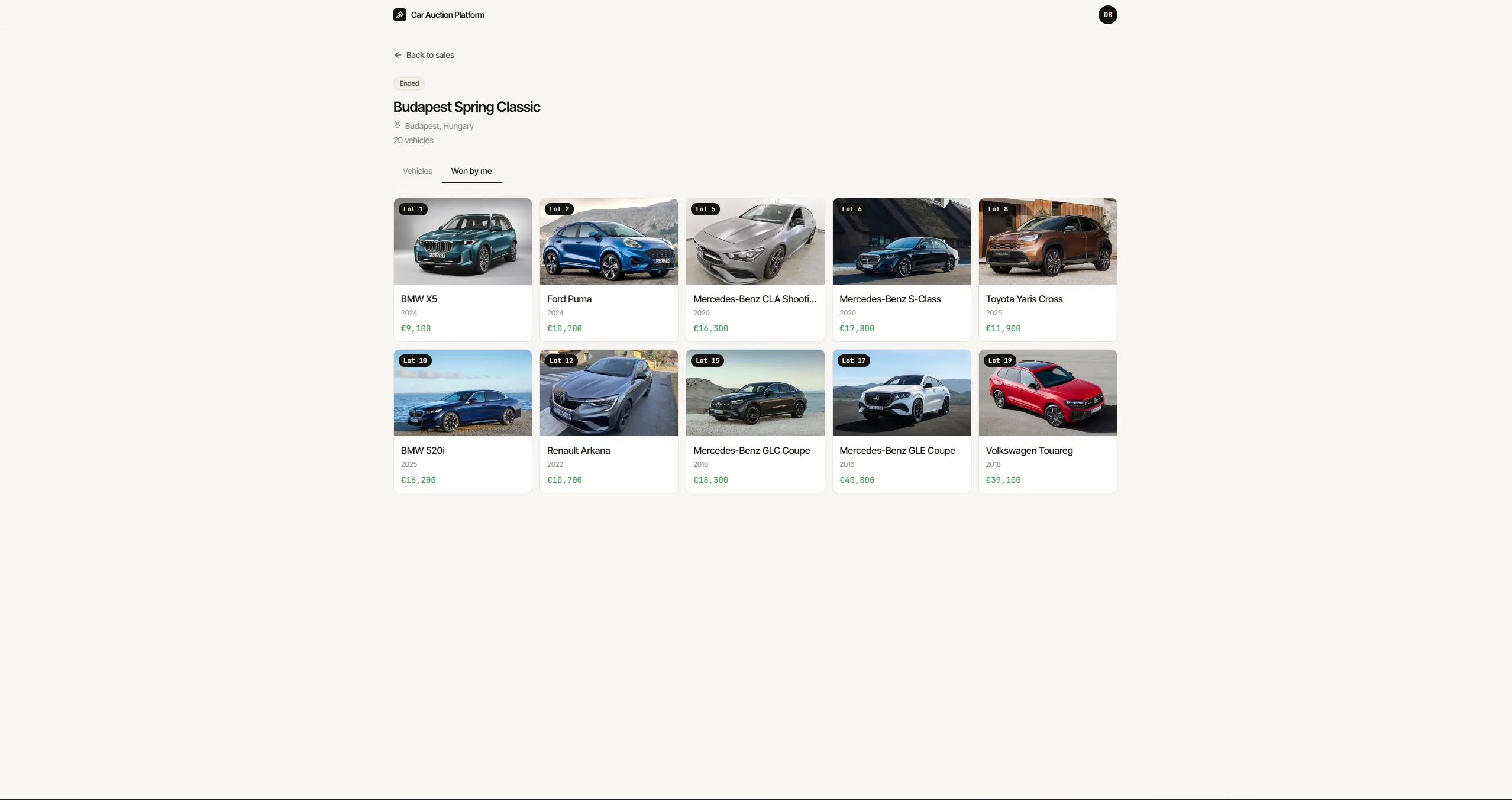This screenshot has height=800, width=1512.
Task: Click the Lot 6 badge
Action: [x=852, y=209]
